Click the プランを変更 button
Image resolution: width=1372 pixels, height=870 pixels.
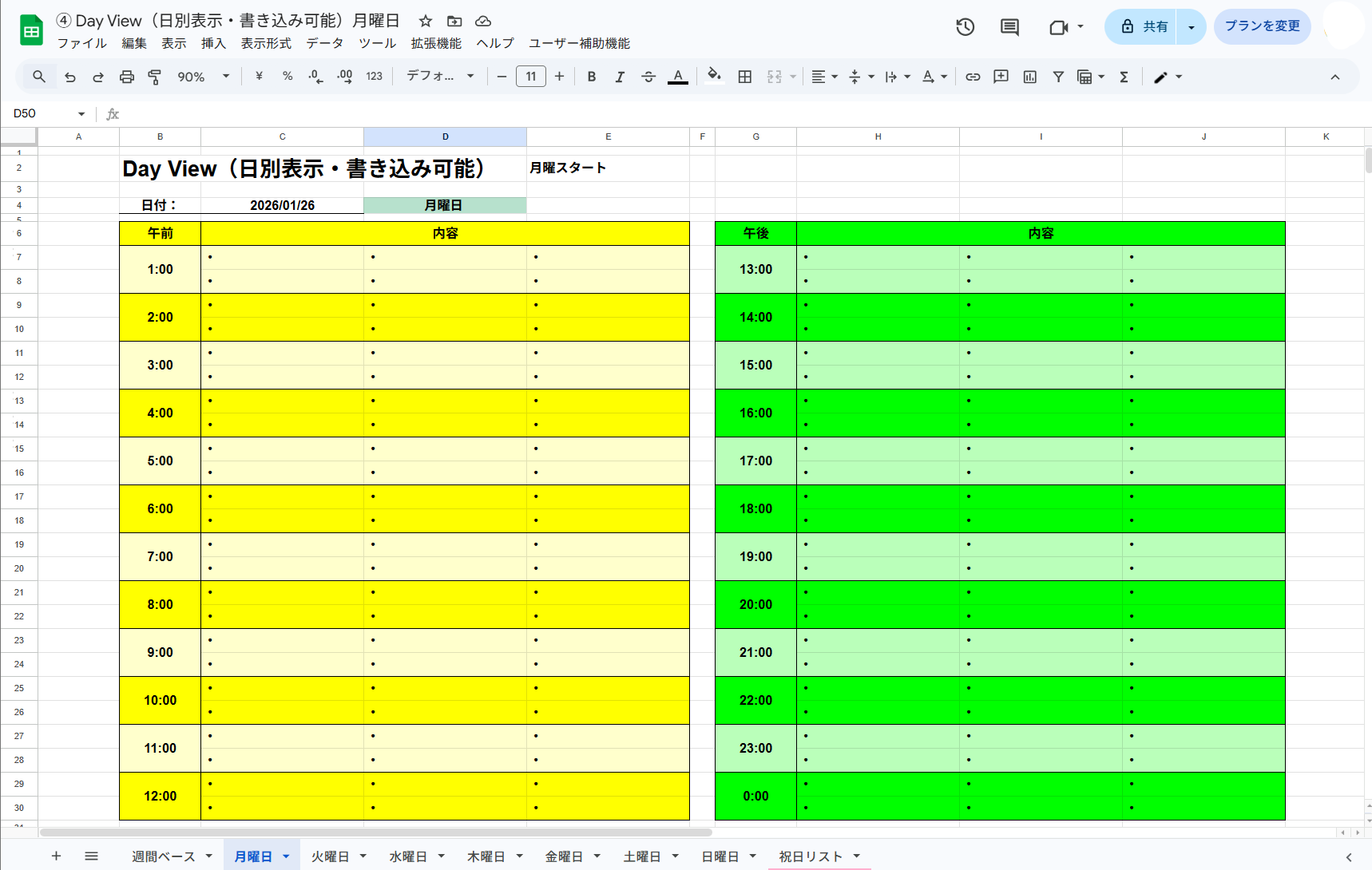click(1262, 26)
